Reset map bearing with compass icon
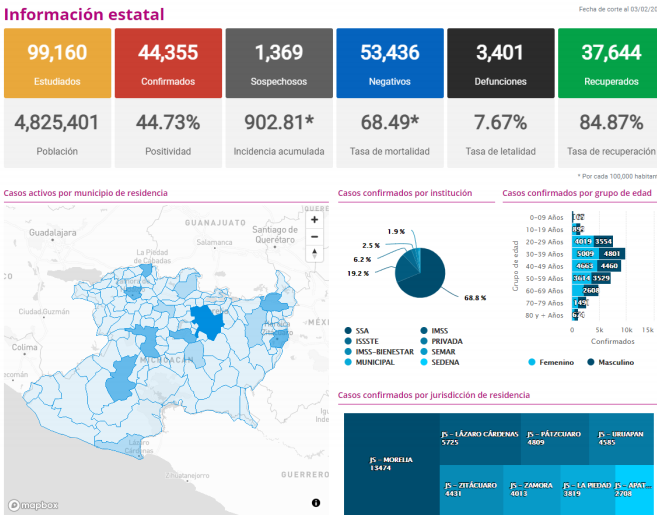657x515 pixels. coord(314,254)
